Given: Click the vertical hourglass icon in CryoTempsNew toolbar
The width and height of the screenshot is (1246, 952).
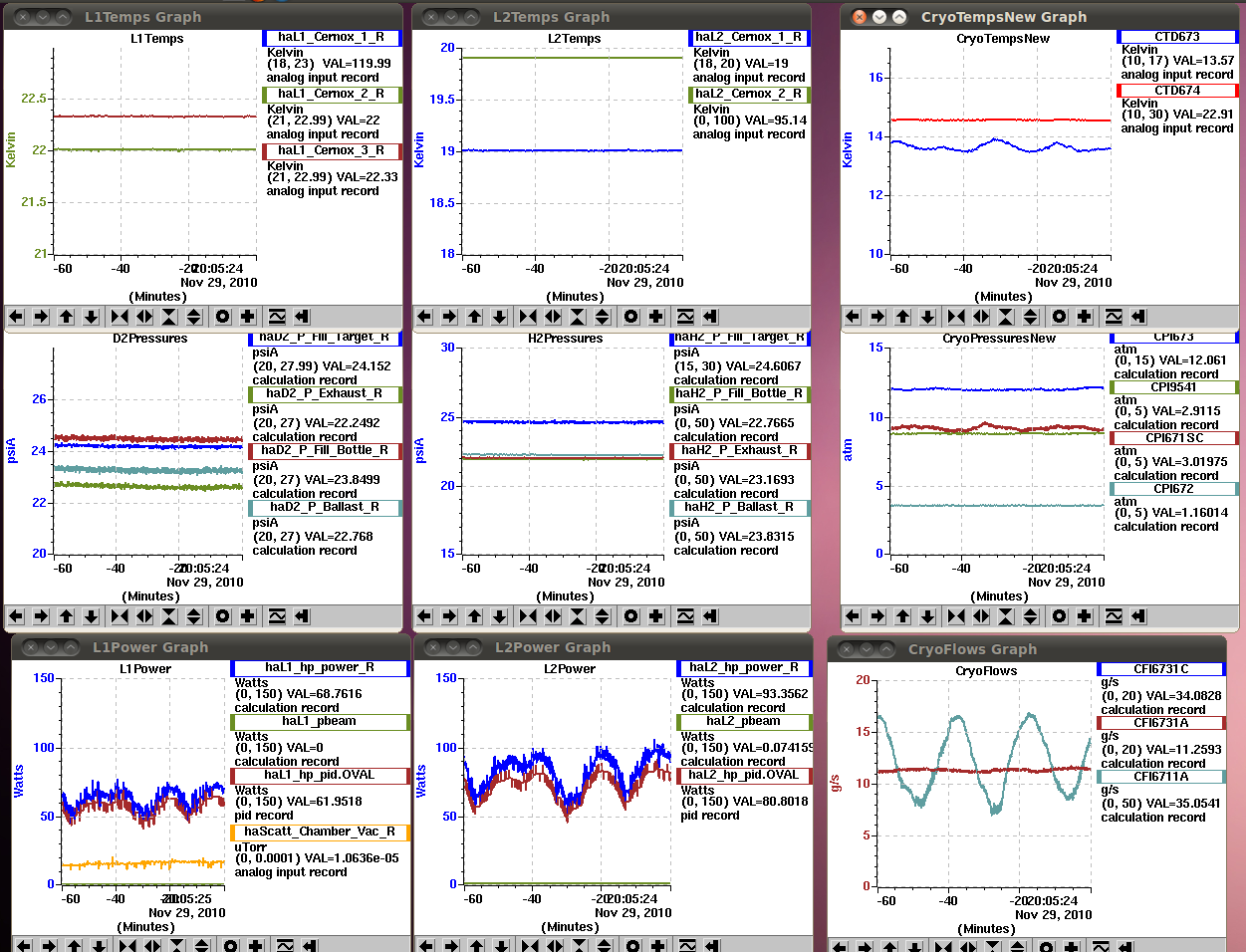Looking at the screenshot, I should click(1006, 317).
